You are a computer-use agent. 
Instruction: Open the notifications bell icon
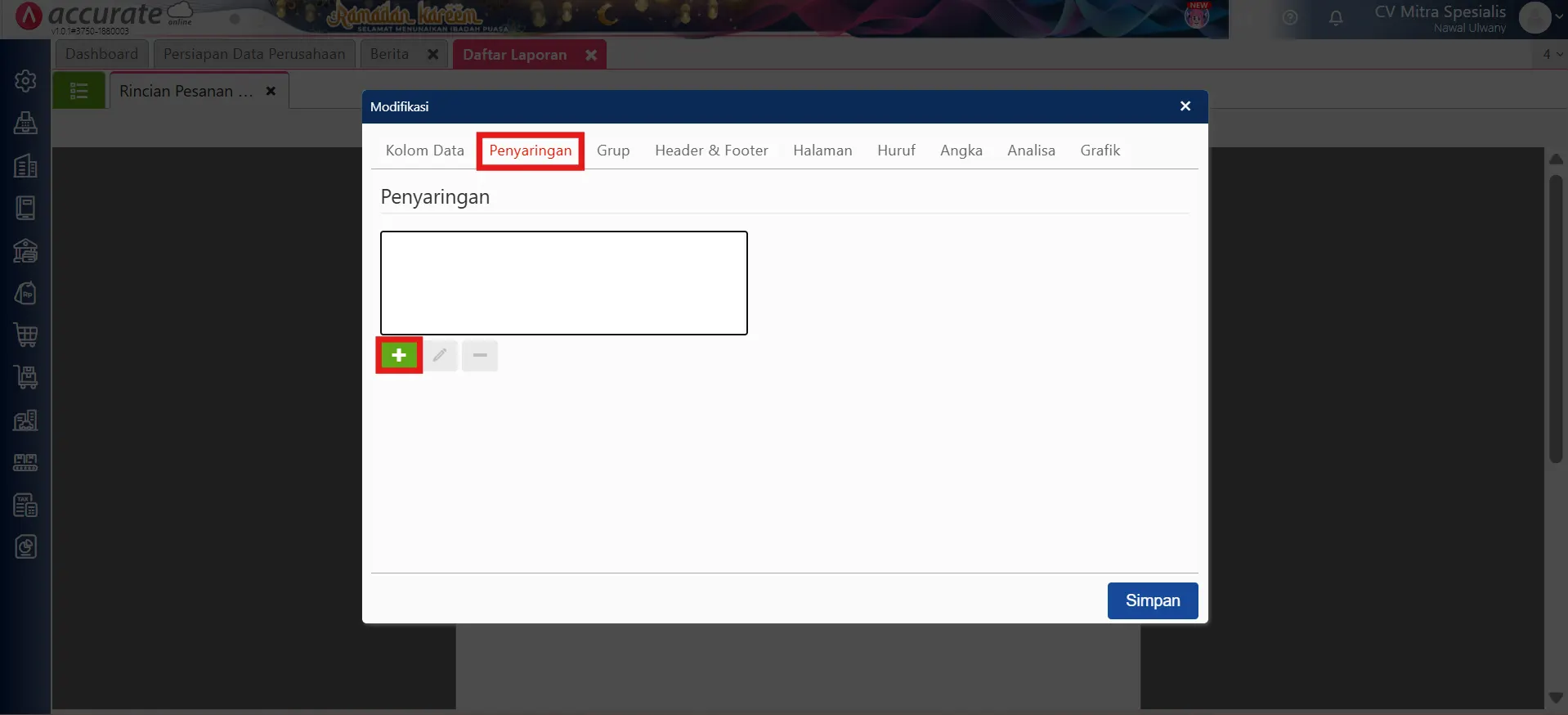pos(1336,18)
